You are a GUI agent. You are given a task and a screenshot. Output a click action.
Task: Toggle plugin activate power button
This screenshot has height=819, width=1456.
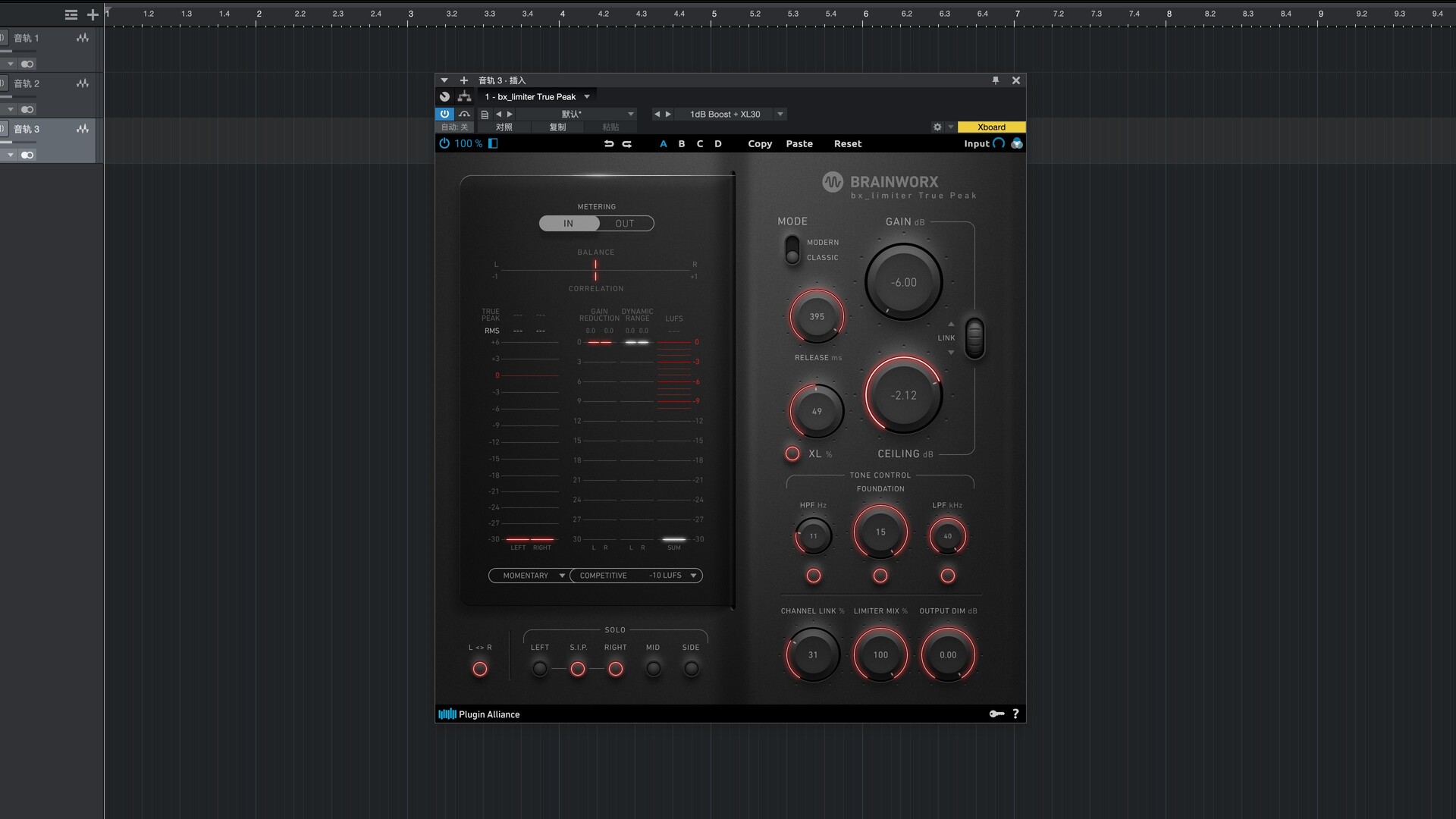point(444,115)
